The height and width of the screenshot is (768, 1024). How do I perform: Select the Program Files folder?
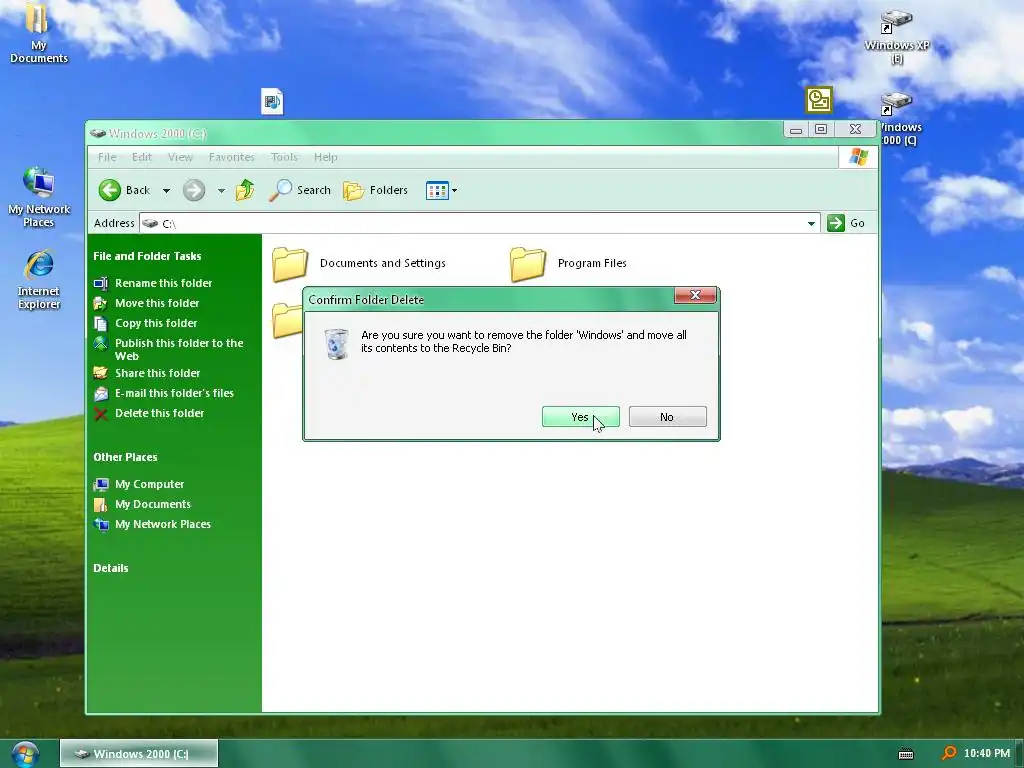[x=569, y=264]
